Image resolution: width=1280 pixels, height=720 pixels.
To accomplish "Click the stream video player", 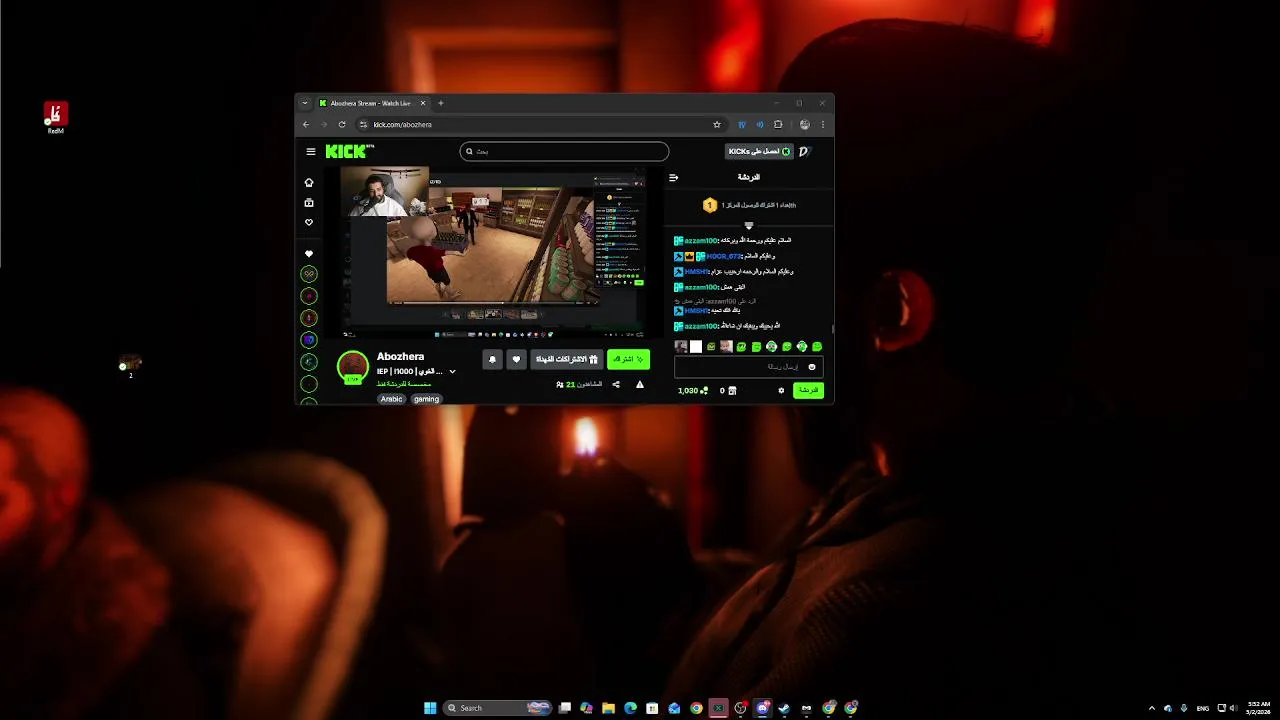I will [493, 253].
